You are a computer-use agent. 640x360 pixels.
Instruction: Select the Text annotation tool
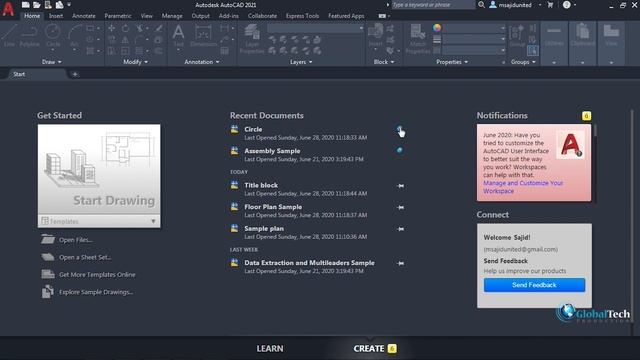point(178,36)
